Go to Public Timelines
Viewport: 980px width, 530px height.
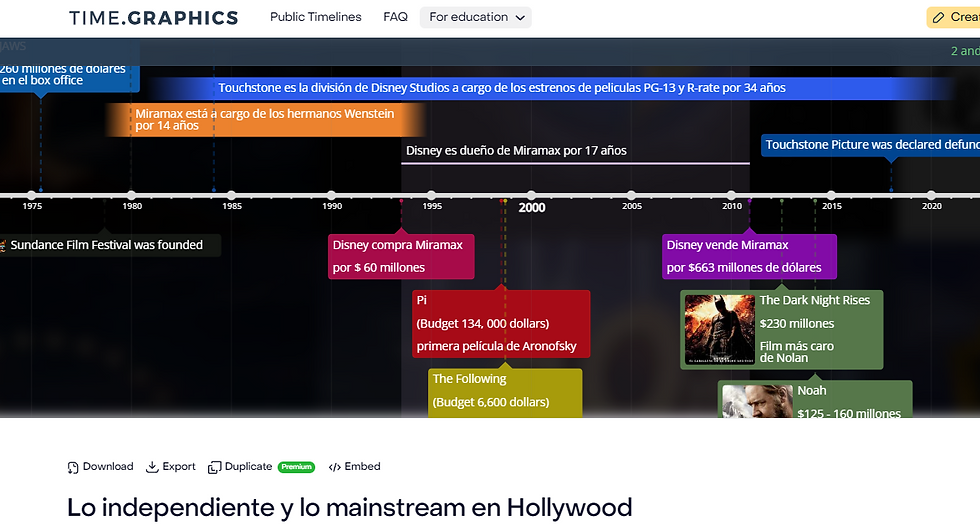click(x=316, y=17)
